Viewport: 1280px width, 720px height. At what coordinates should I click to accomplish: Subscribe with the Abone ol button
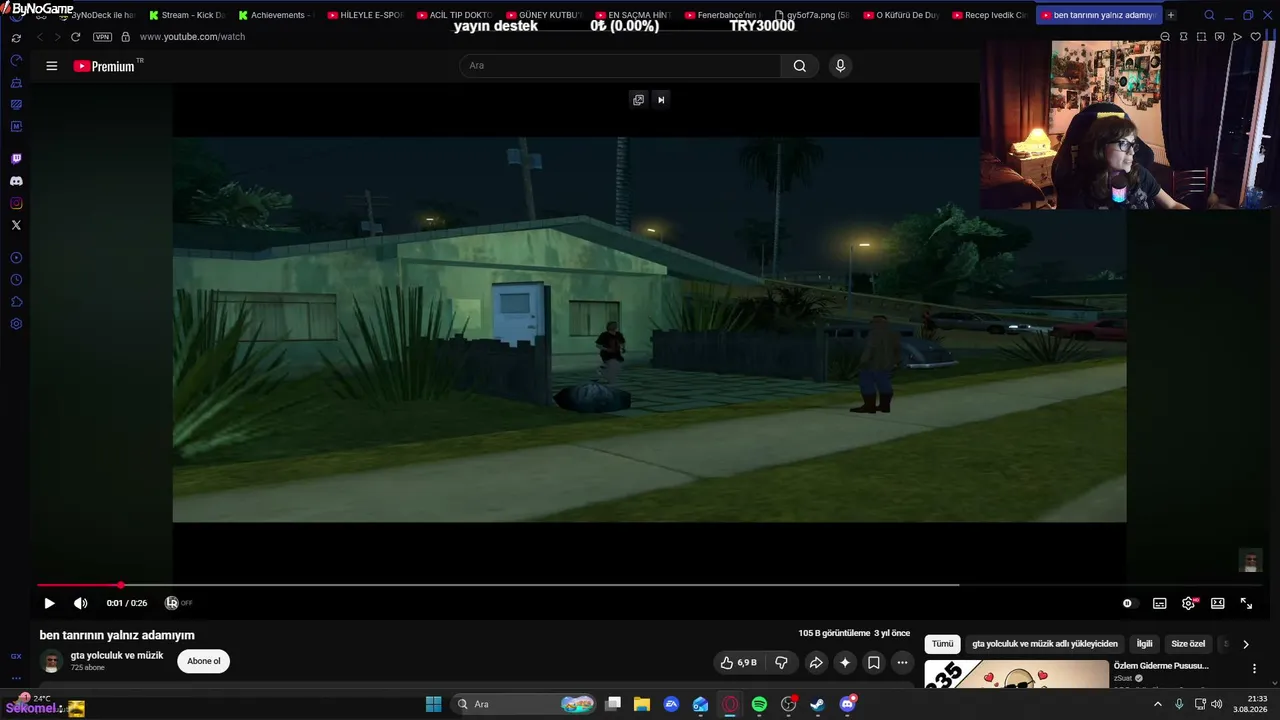click(x=204, y=661)
